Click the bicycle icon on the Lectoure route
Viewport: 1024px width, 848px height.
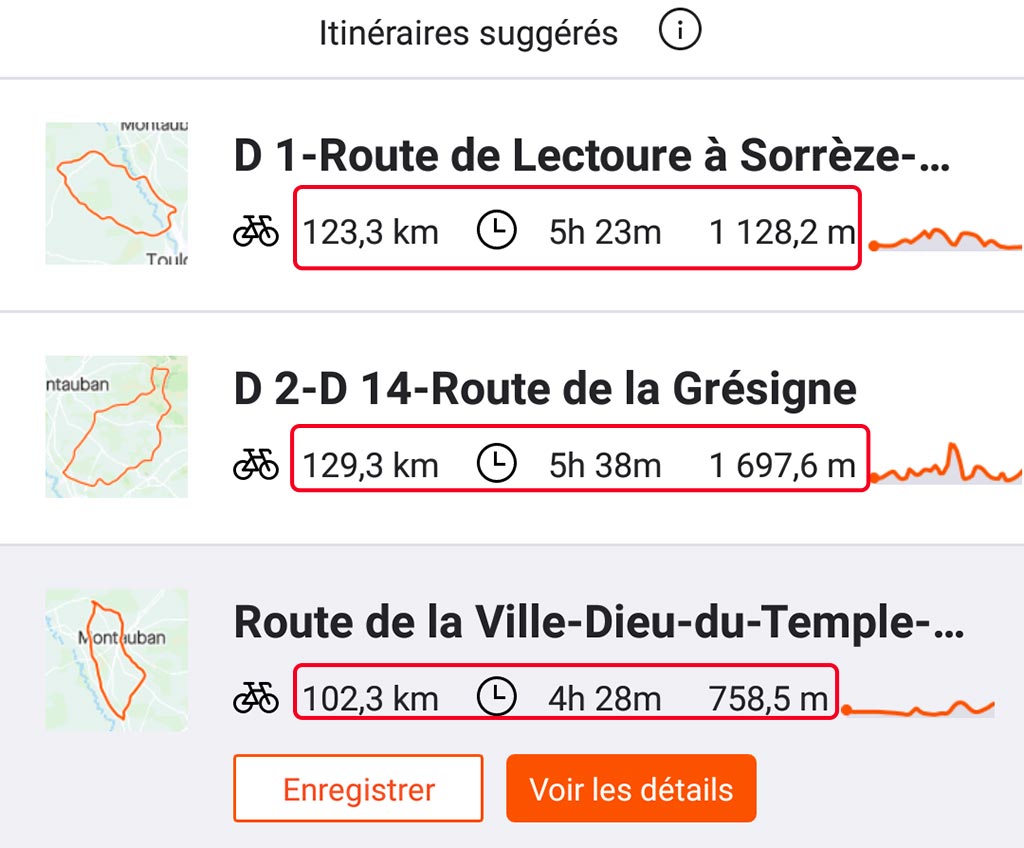256,231
